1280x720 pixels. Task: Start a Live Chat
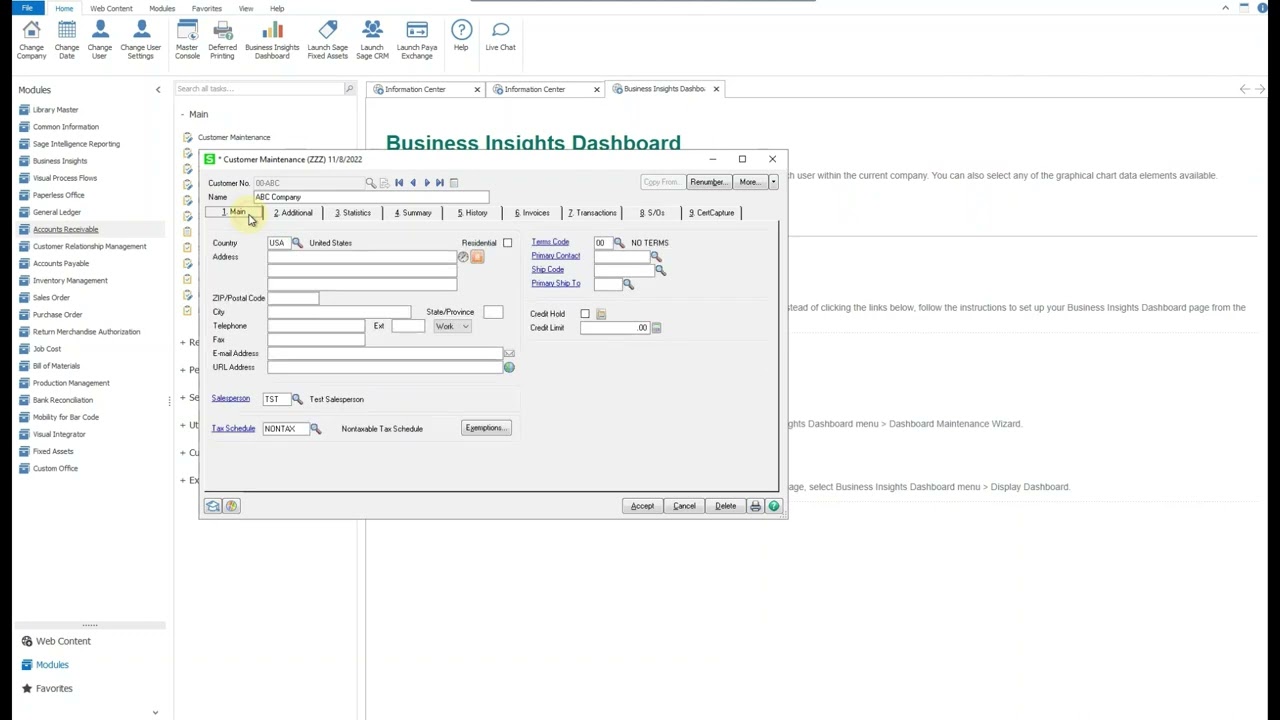(501, 36)
